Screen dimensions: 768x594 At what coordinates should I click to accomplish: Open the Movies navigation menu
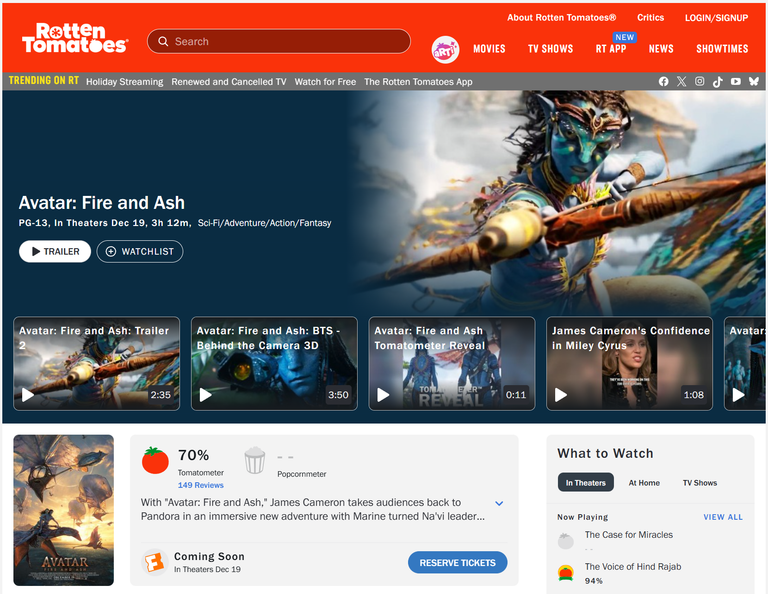[489, 49]
